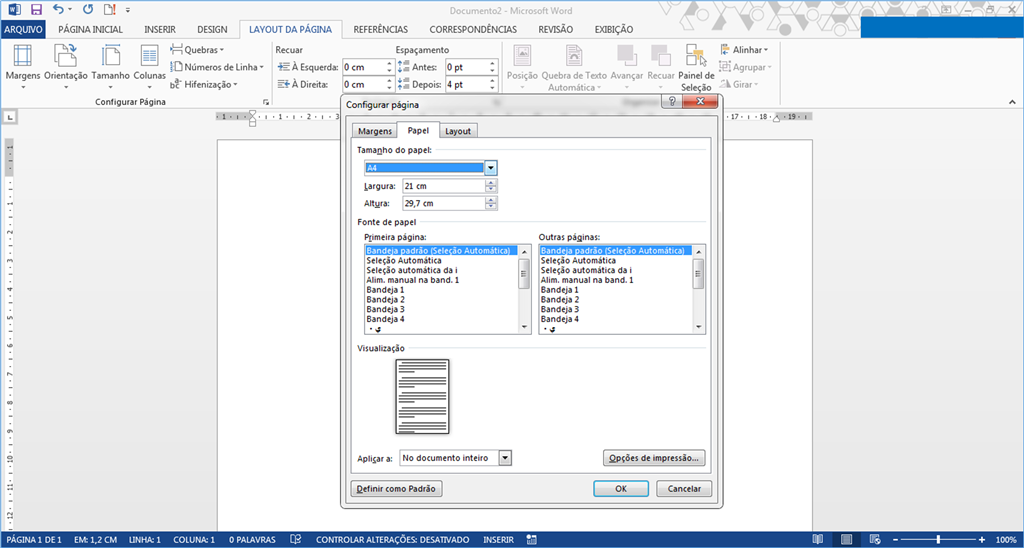Switch to the Layout tab in dialog
Image resolution: width=1024 pixels, height=548 pixels.
click(458, 131)
